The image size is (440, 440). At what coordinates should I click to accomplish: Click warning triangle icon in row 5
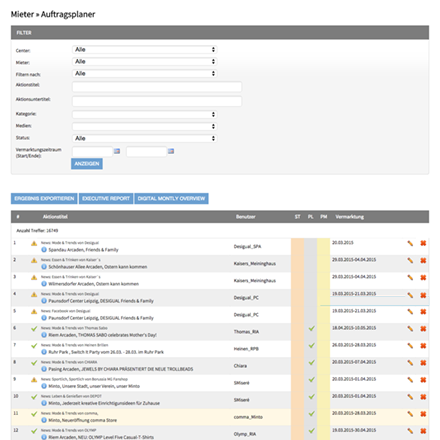34,312
